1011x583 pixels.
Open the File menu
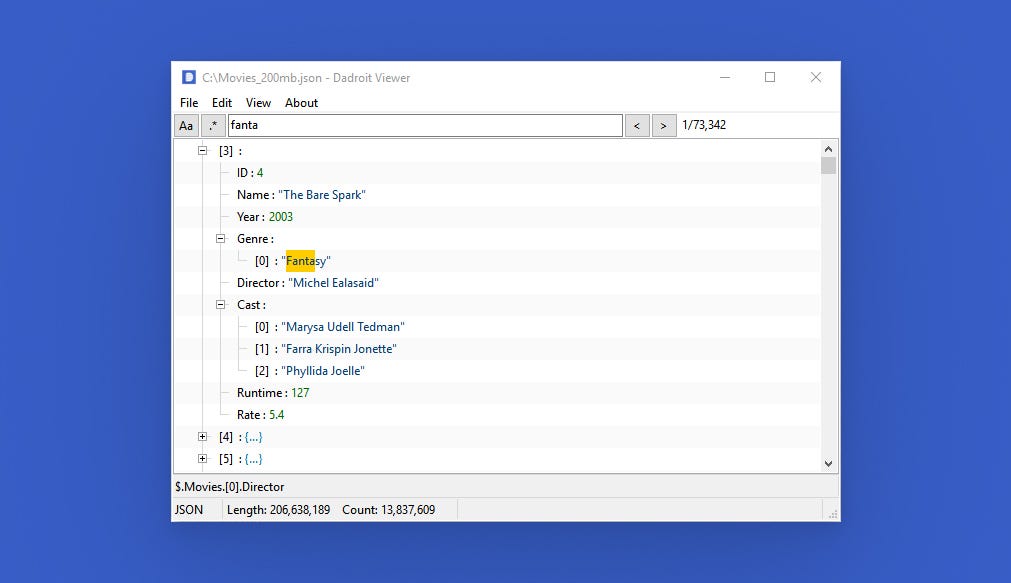pyautogui.click(x=188, y=102)
